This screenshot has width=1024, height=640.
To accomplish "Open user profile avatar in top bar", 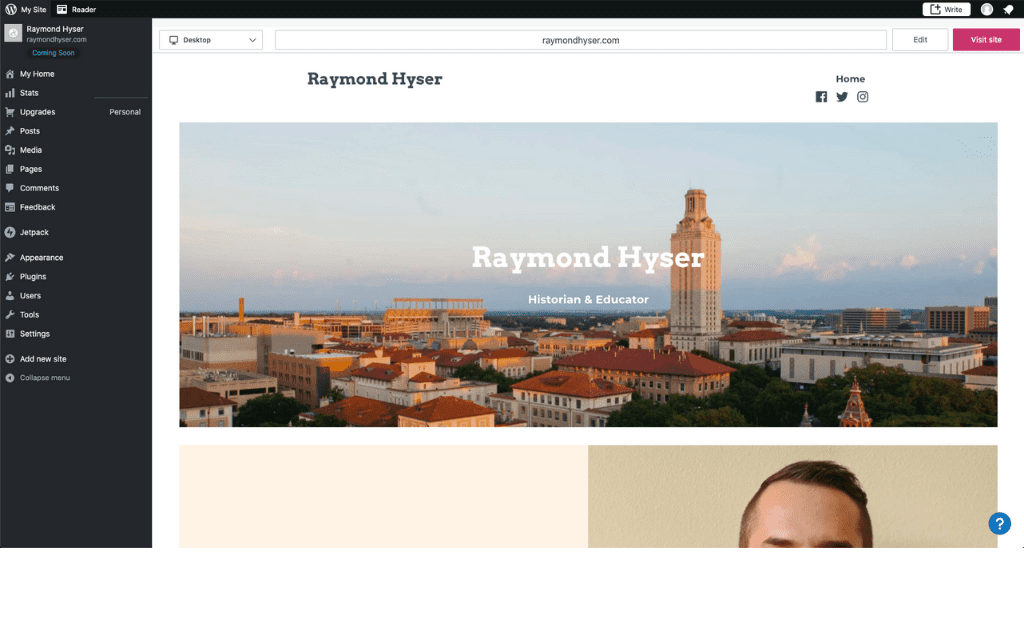I will [x=987, y=9].
